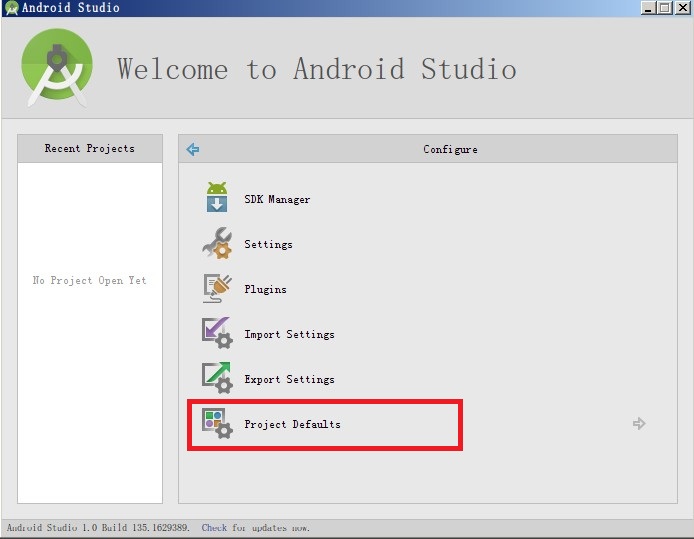This screenshot has width=694, height=539.
Task: Select the Plugins label
Action: 265,289
